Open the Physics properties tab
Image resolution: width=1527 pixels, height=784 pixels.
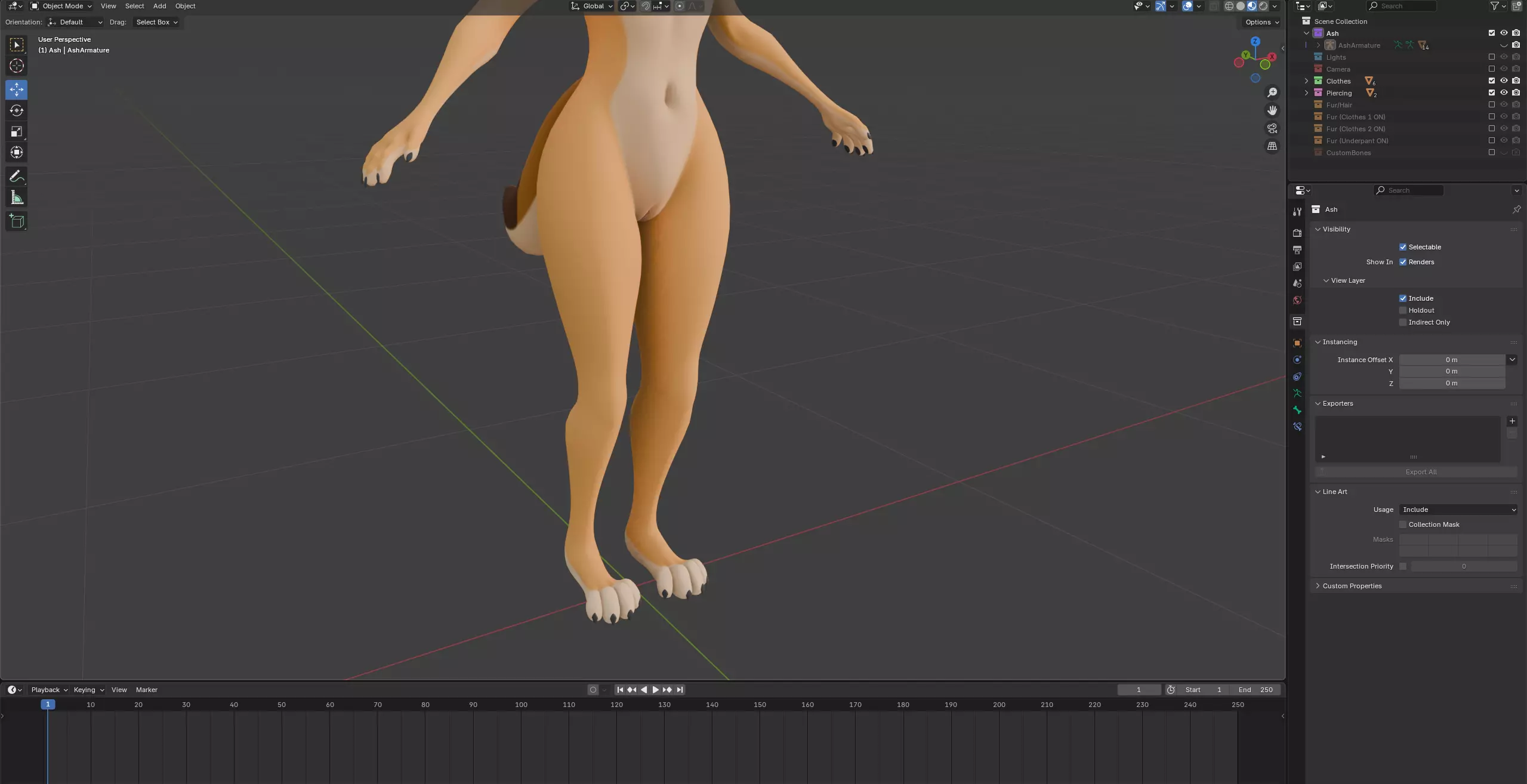[1297, 360]
